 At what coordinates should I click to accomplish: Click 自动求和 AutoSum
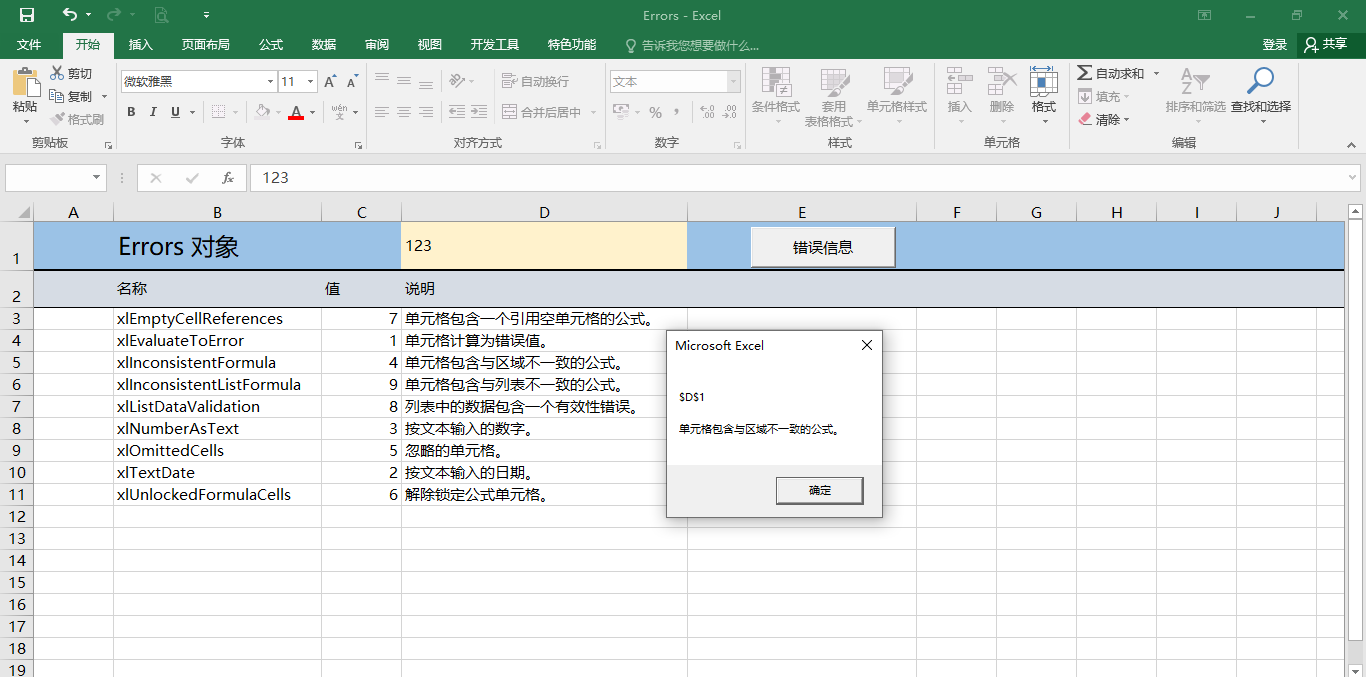coord(1110,73)
